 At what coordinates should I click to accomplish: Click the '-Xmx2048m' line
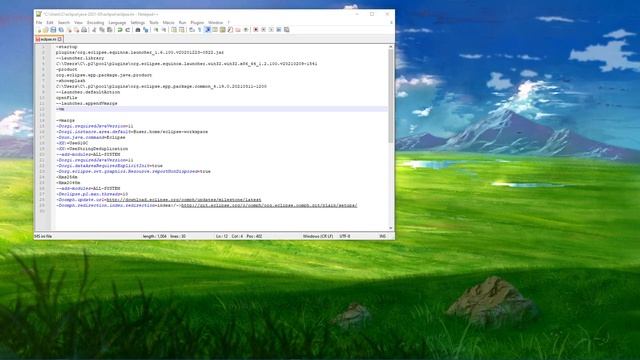click(68, 183)
